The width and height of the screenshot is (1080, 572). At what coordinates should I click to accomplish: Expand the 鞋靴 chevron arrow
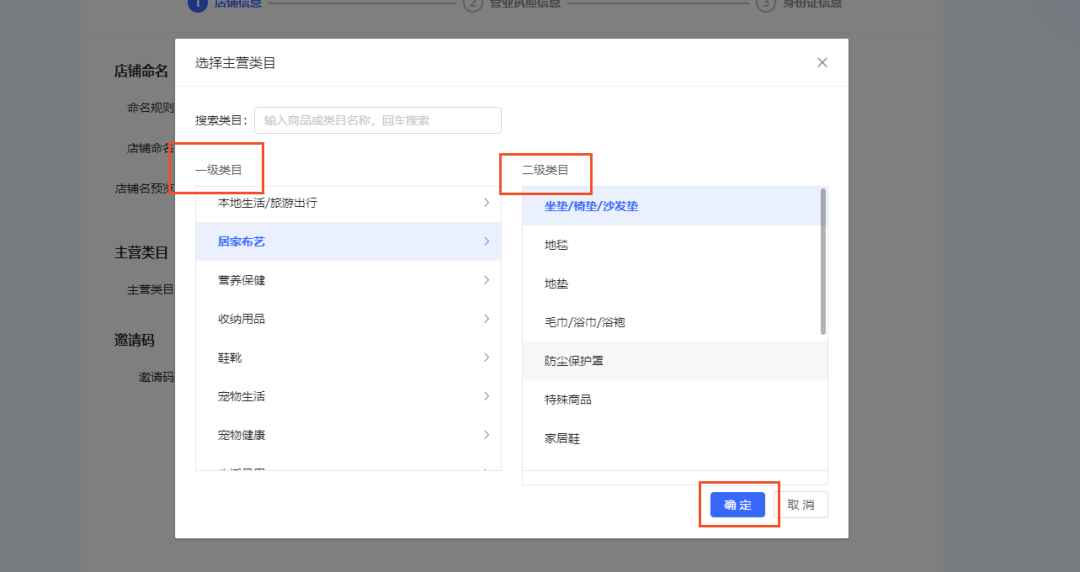point(486,357)
